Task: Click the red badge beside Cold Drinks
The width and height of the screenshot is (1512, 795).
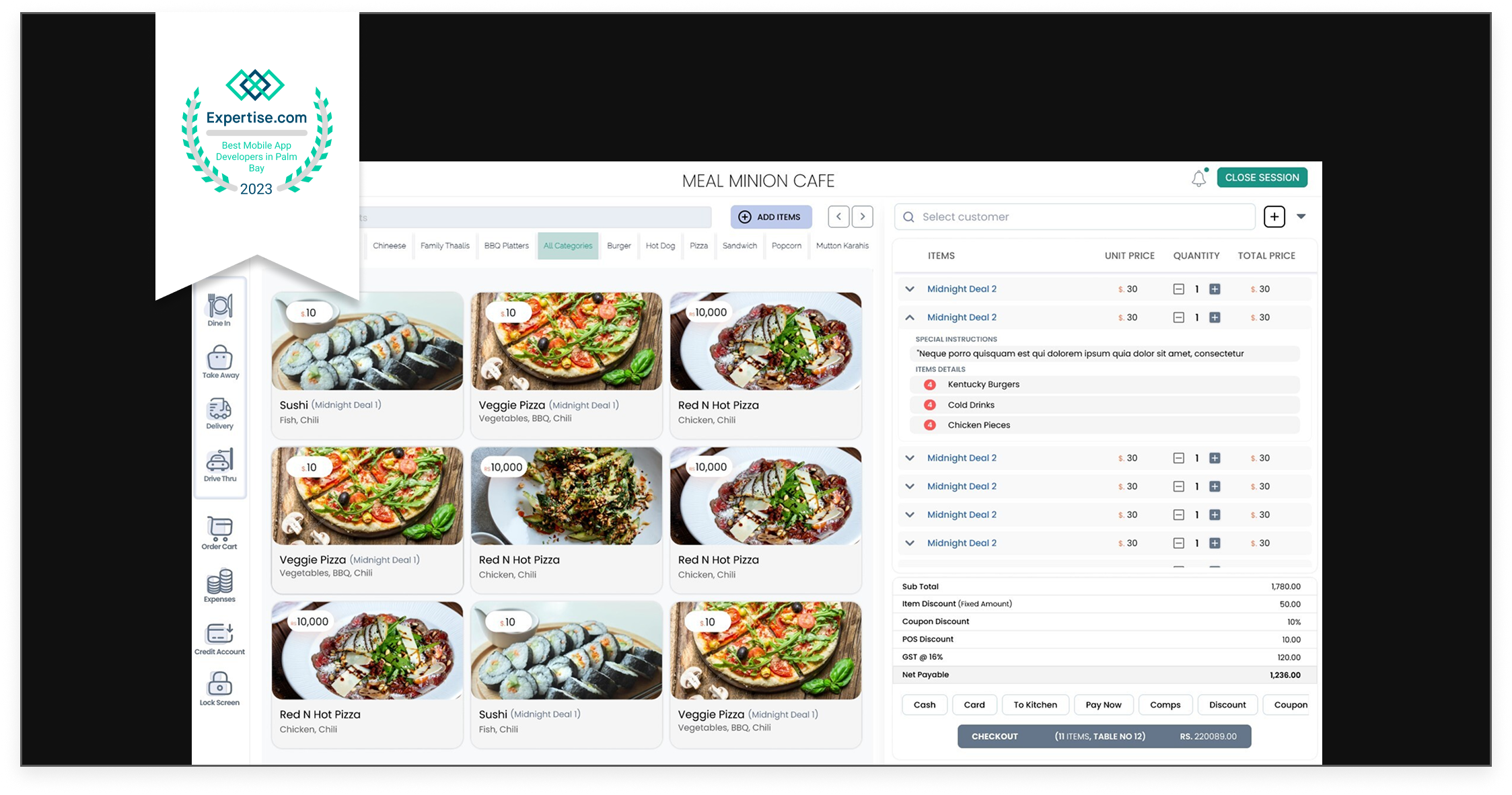Action: pyautogui.click(x=930, y=405)
